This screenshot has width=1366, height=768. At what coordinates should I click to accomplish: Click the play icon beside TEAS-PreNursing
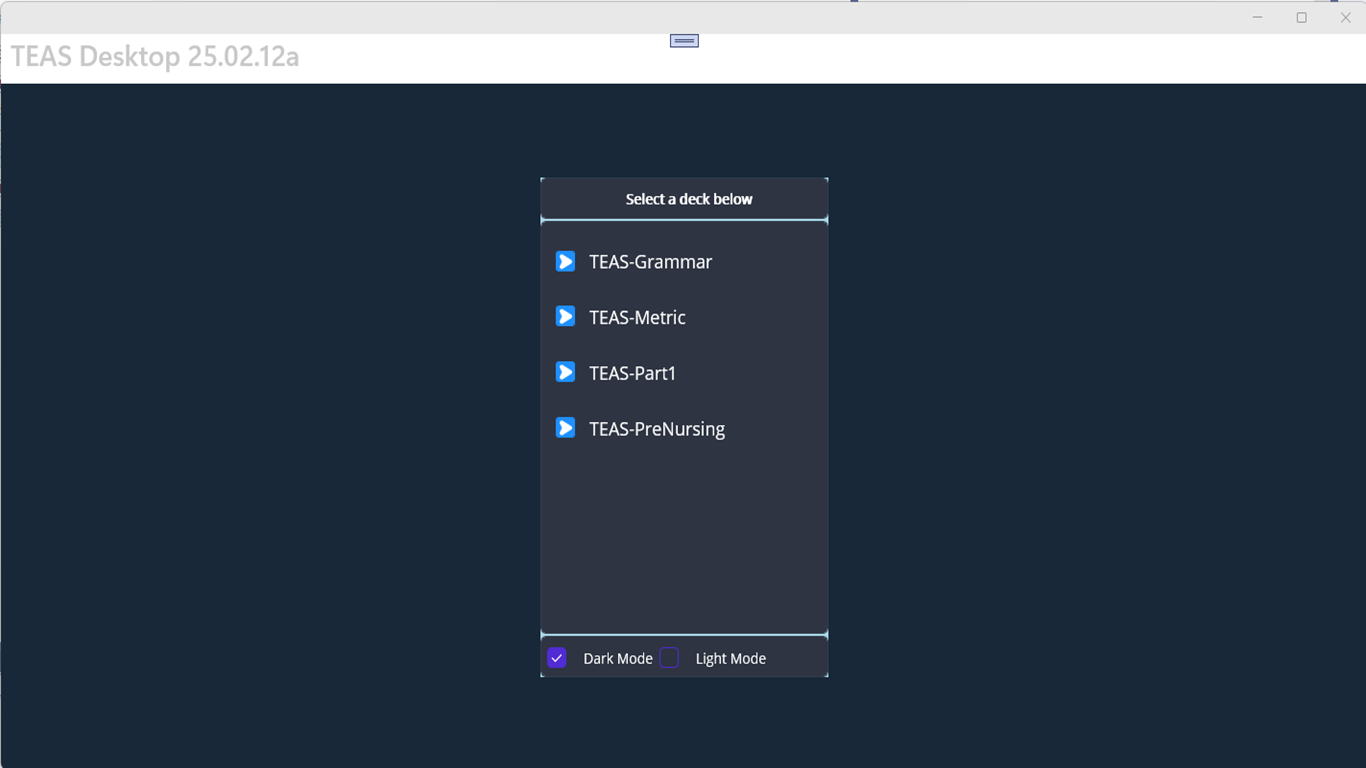point(565,429)
